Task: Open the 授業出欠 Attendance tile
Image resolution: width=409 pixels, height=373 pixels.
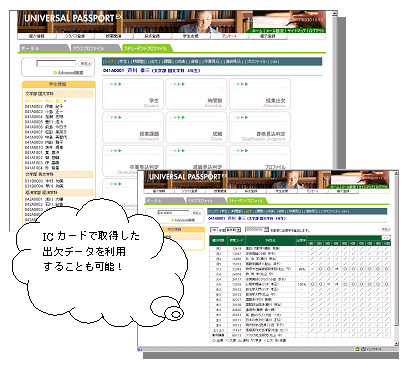Action: point(260,94)
